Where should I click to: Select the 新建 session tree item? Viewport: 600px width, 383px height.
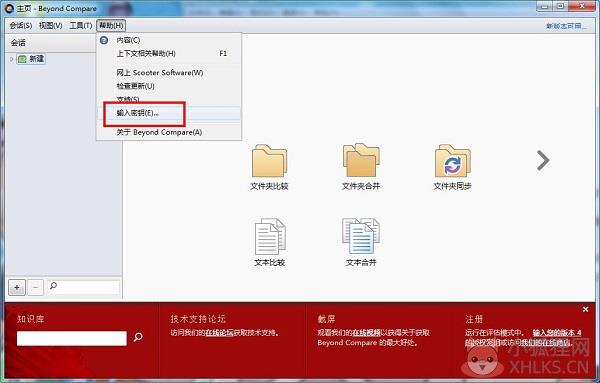31,59
